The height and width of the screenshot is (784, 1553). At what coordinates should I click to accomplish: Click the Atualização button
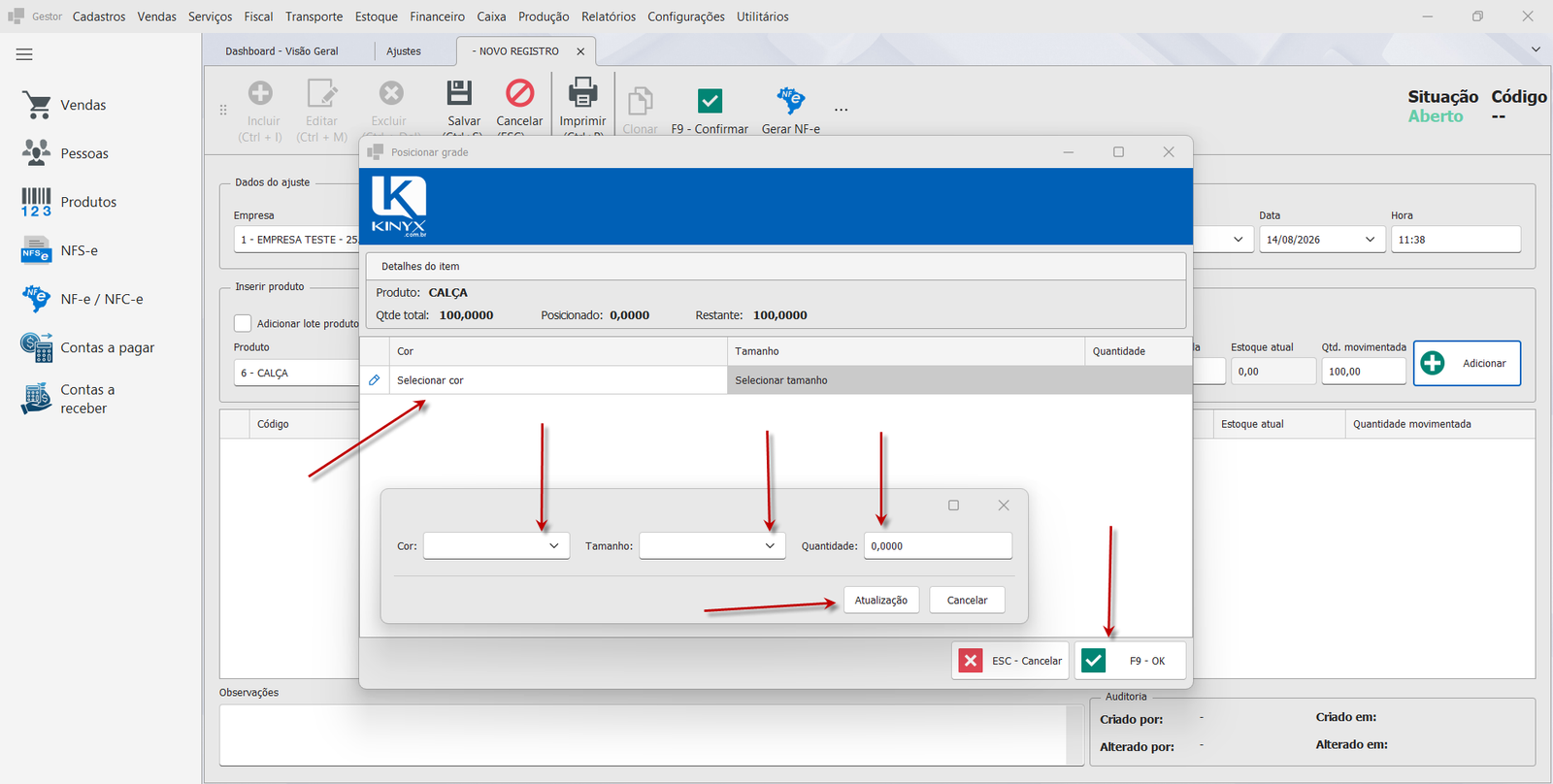[x=881, y=601]
